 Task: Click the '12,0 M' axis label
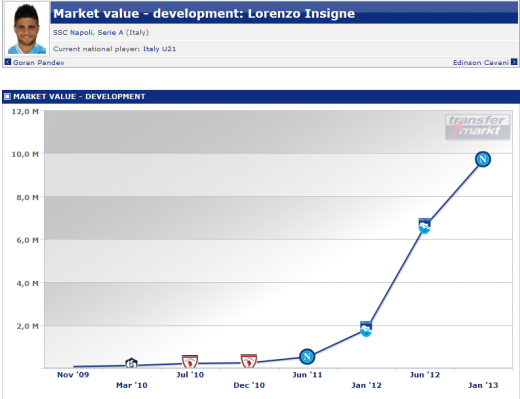pos(25,111)
